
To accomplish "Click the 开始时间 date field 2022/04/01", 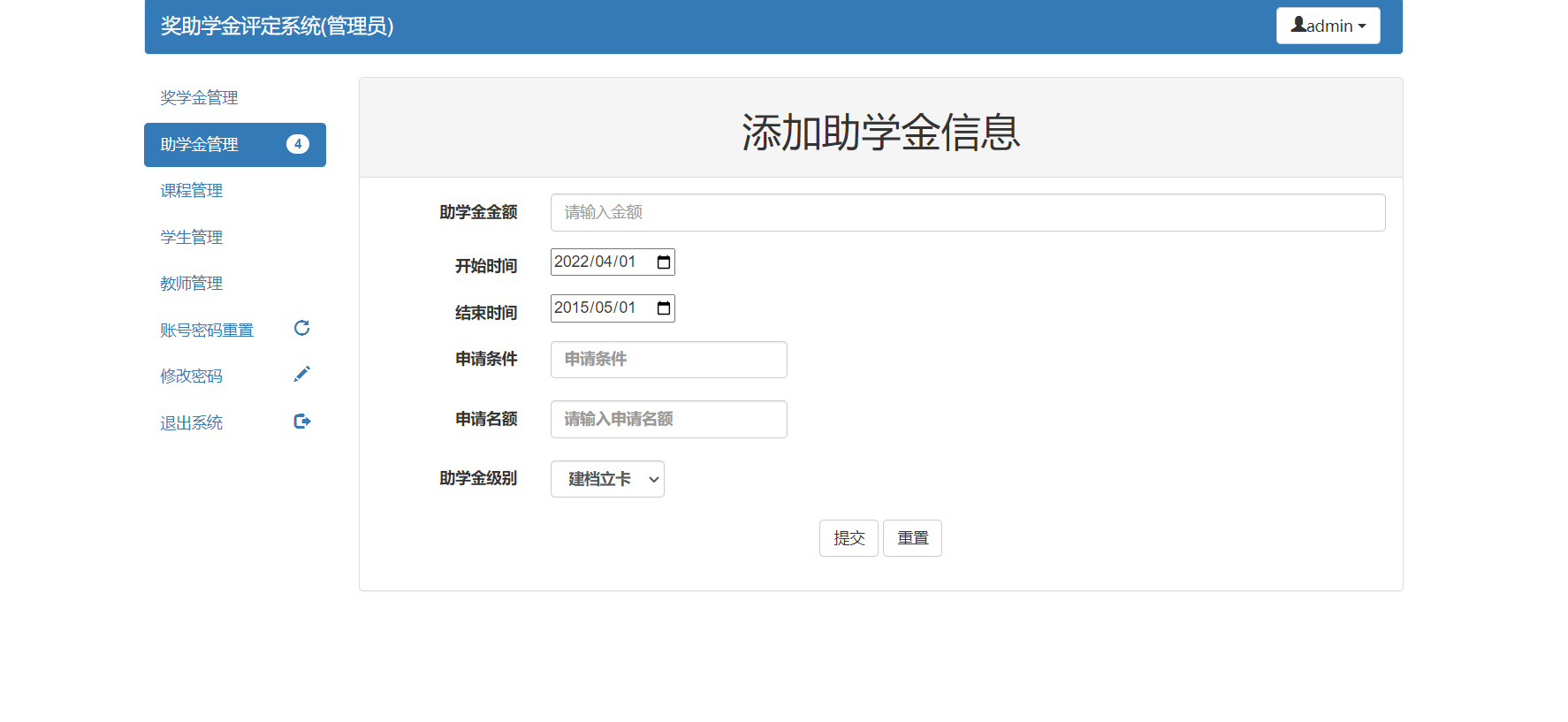I will (x=613, y=262).
